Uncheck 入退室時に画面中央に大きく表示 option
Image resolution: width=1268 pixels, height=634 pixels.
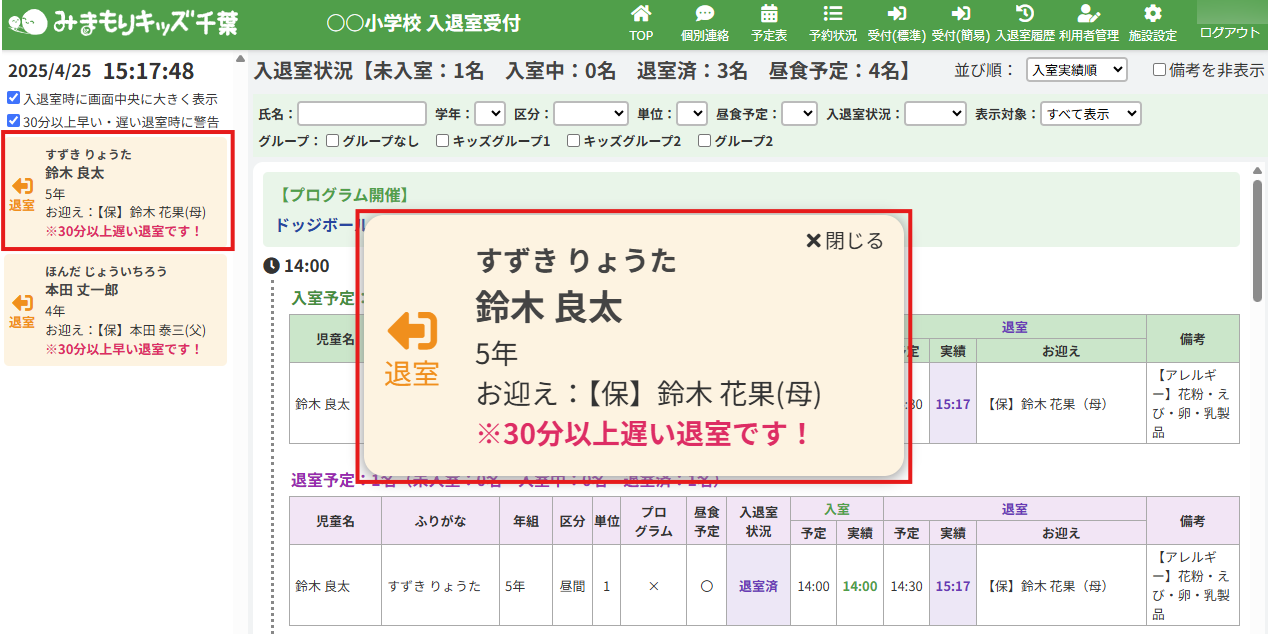tap(13, 99)
